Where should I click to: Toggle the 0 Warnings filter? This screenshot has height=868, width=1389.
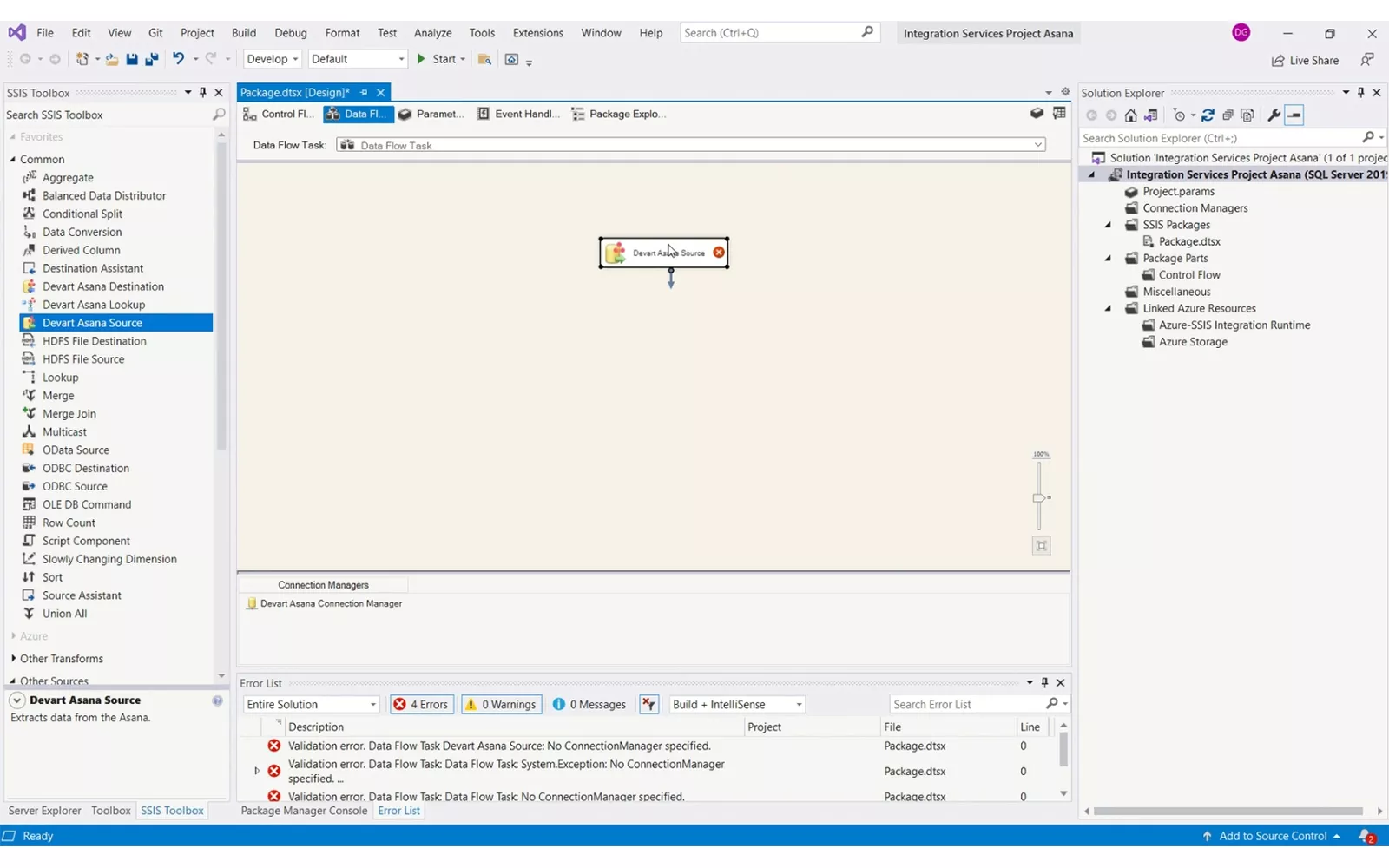point(501,705)
